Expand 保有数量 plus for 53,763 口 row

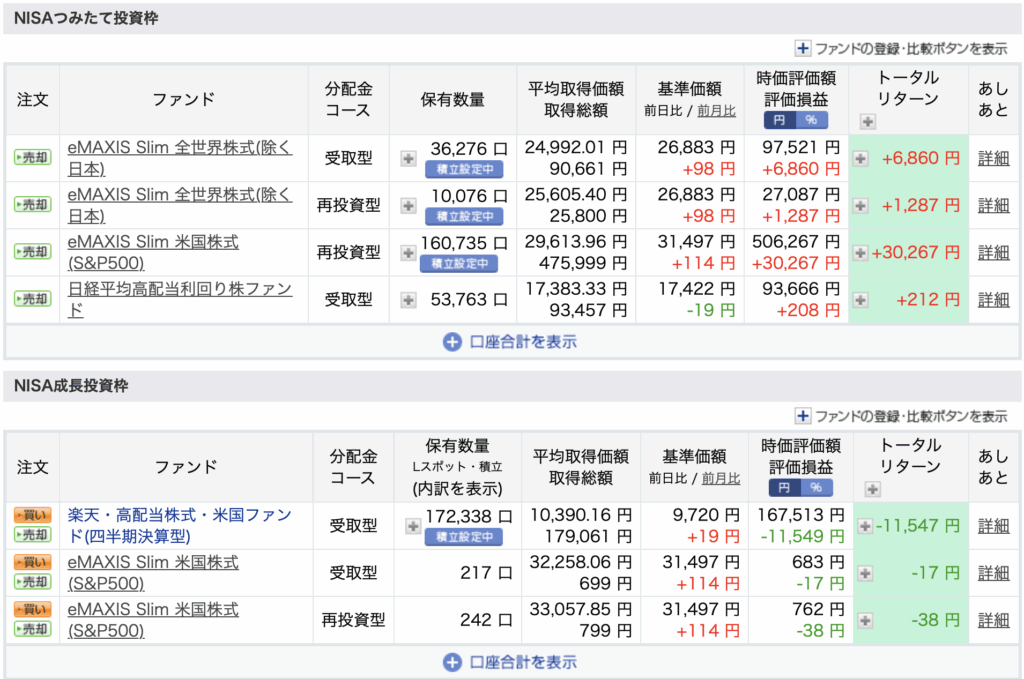click(408, 300)
